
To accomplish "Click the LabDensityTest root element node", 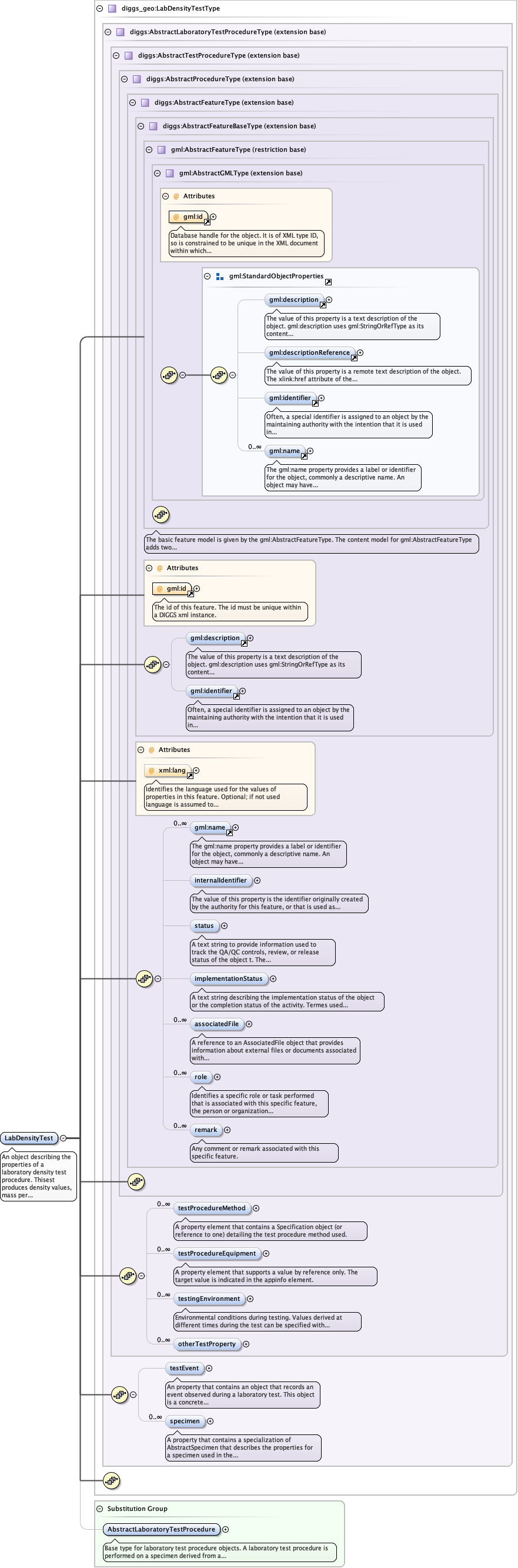I will [29, 1138].
